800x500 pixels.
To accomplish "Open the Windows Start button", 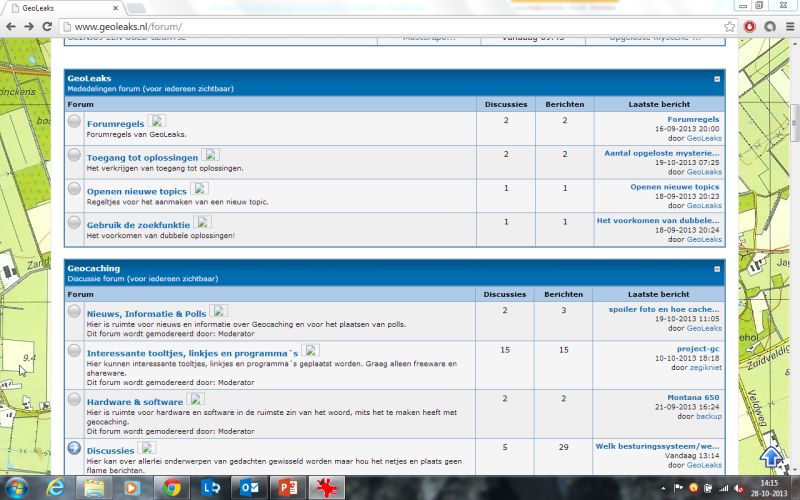I will click(x=16, y=488).
